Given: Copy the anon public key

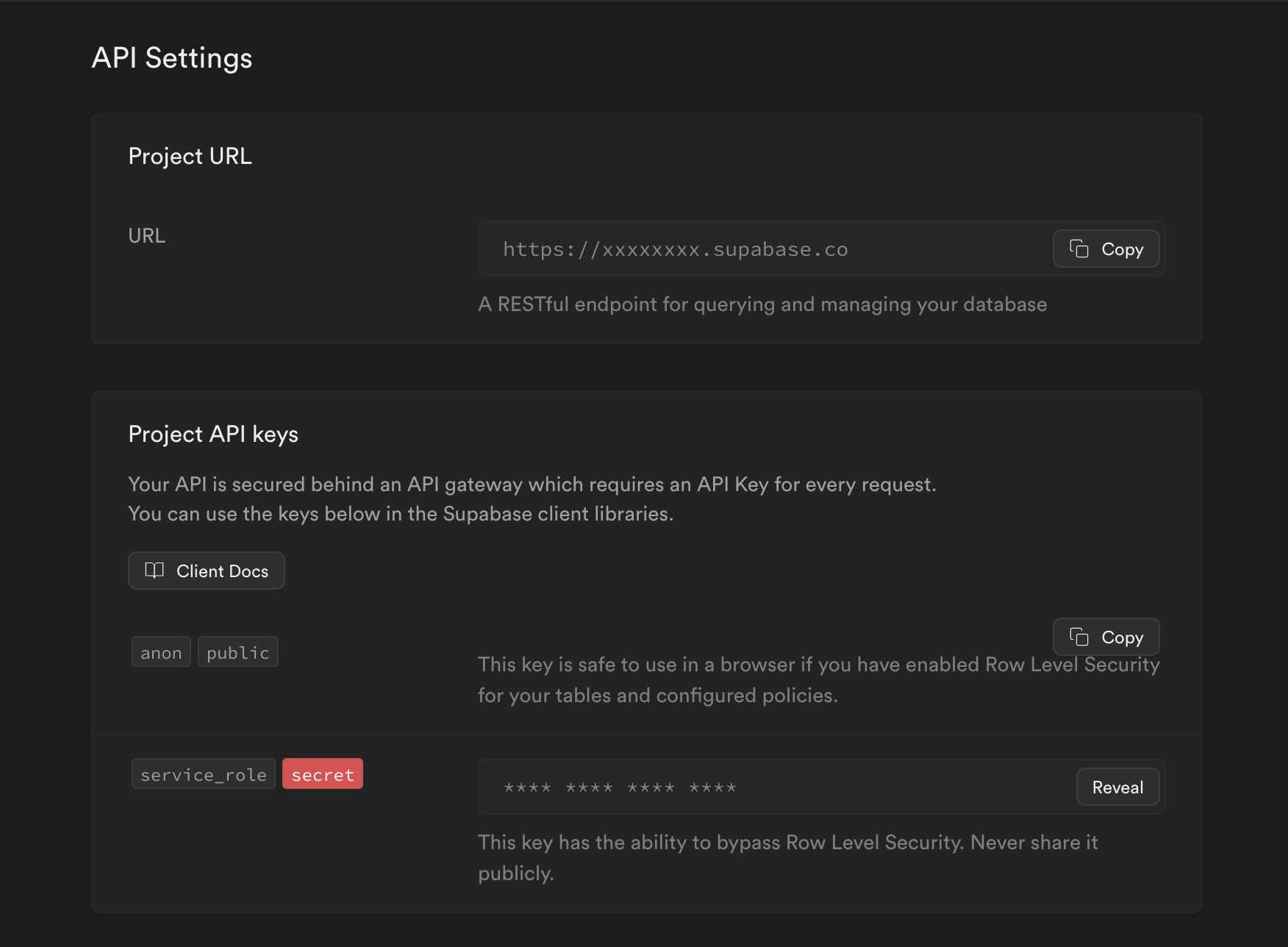Looking at the screenshot, I should (1106, 637).
